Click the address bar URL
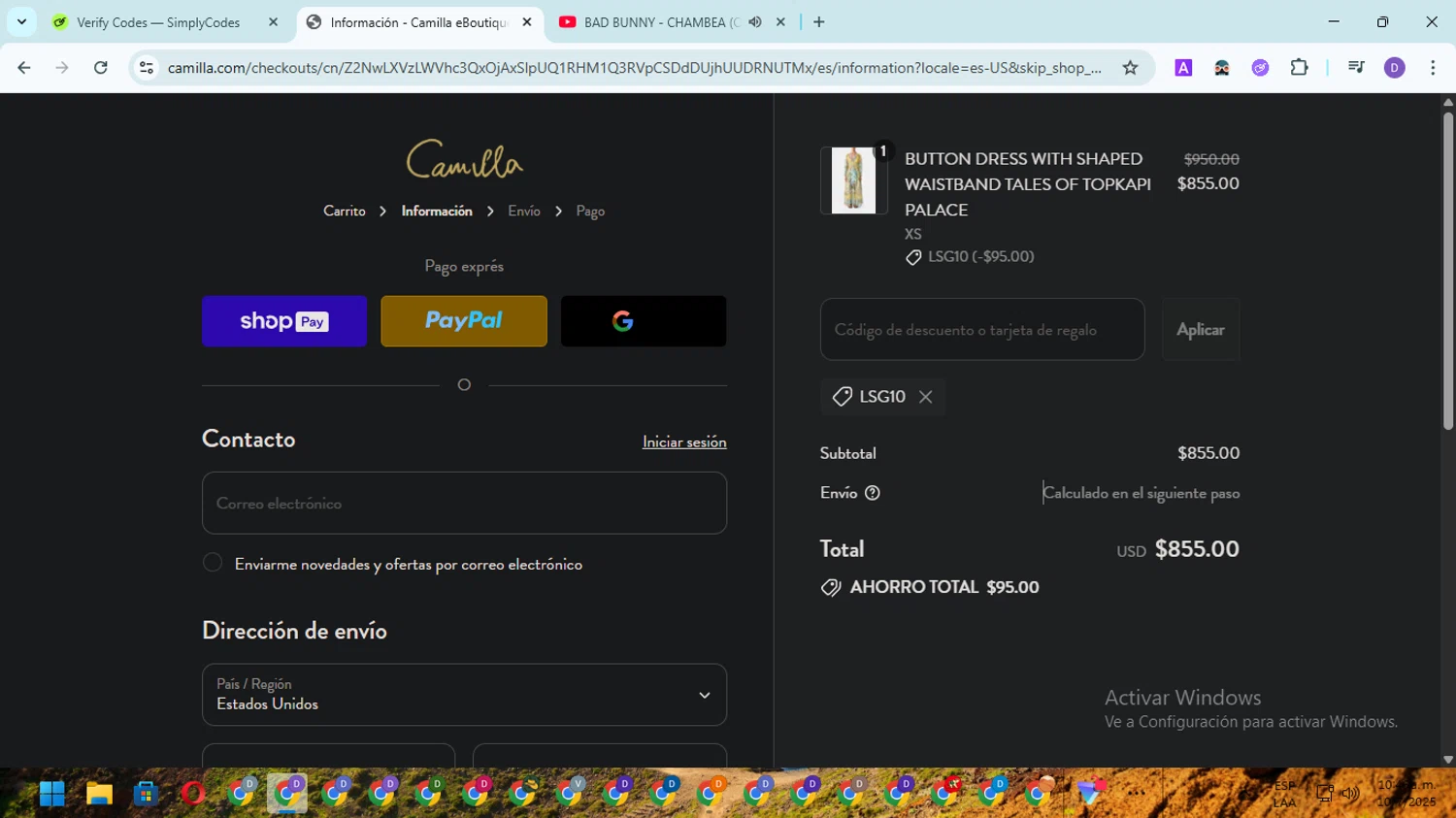The width and height of the screenshot is (1456, 818). tap(635, 68)
